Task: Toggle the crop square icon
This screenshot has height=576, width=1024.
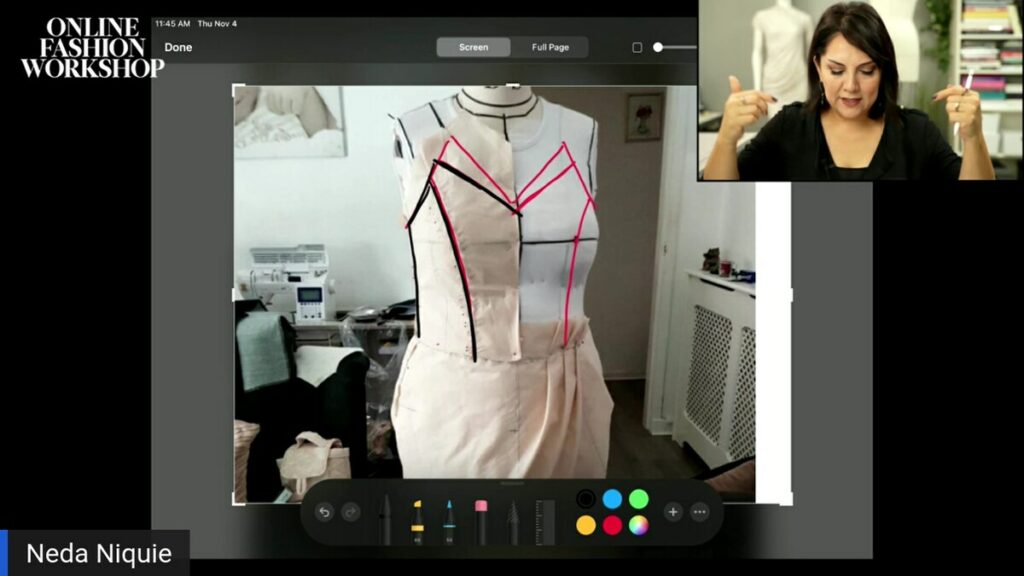Action: coord(637,48)
